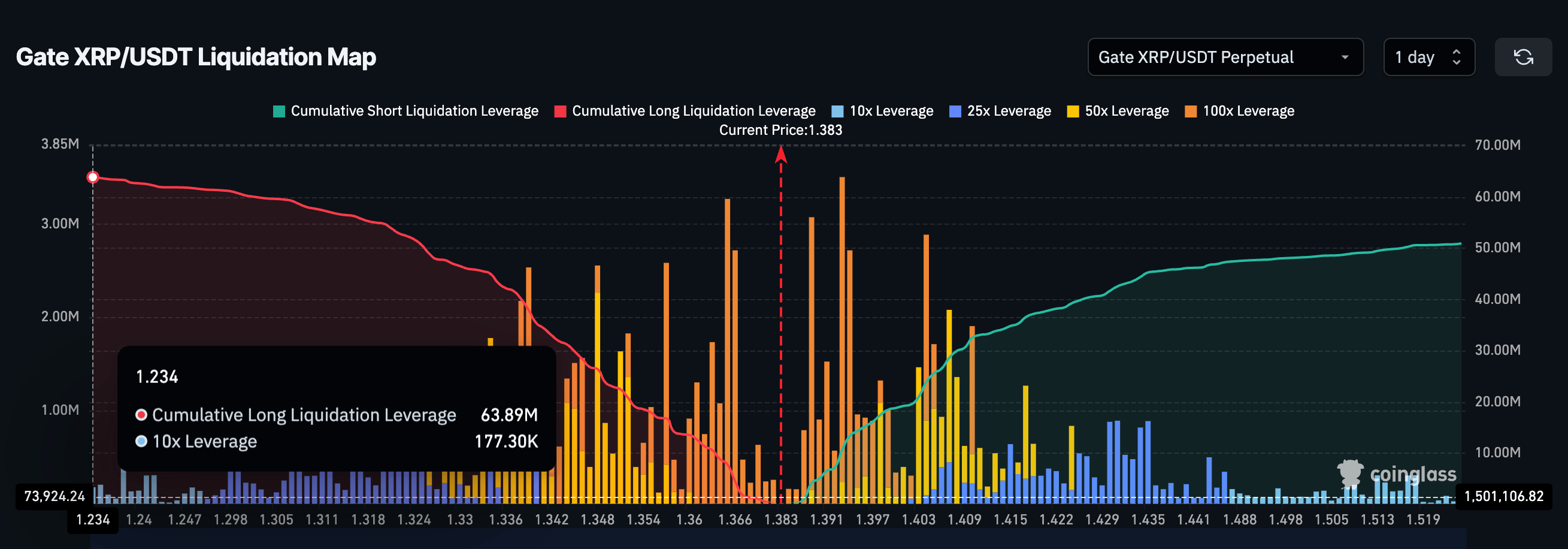Screen dimensions: 1568x549
Task: Toggle Cumulative Short Liquidation Leverage legend
Action: [406, 111]
